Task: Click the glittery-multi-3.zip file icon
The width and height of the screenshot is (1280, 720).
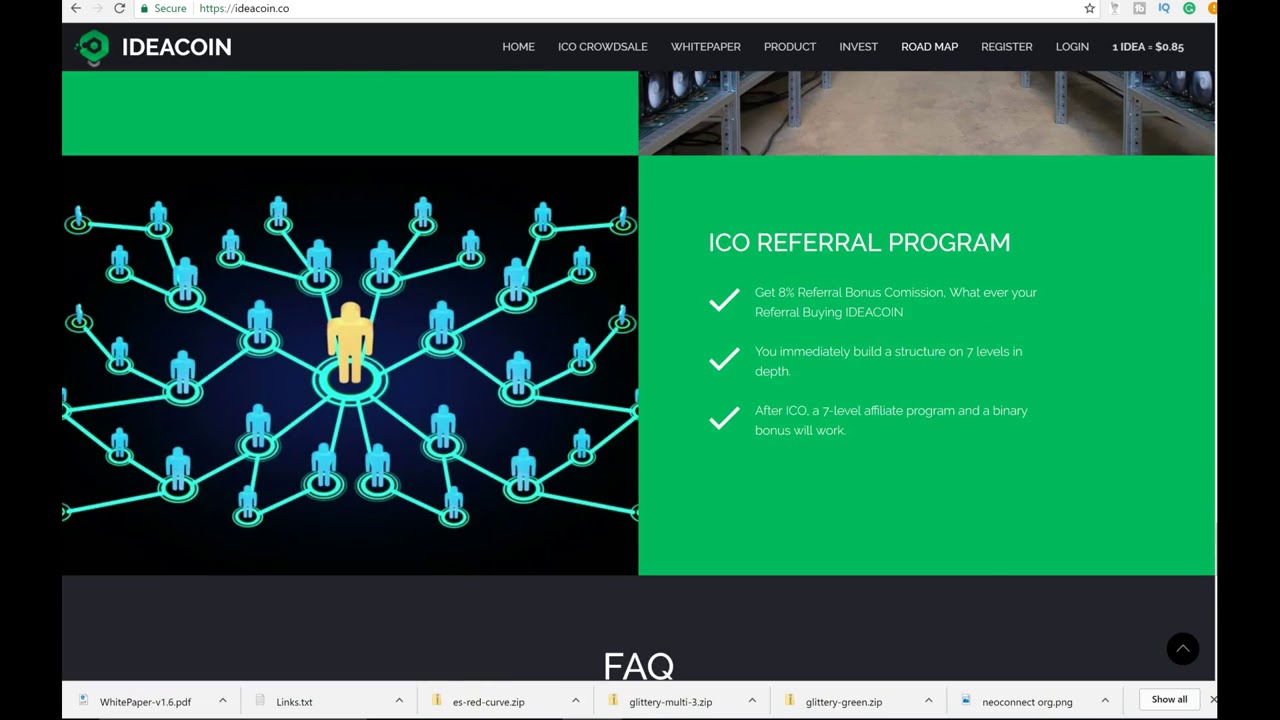Action: [x=613, y=701]
